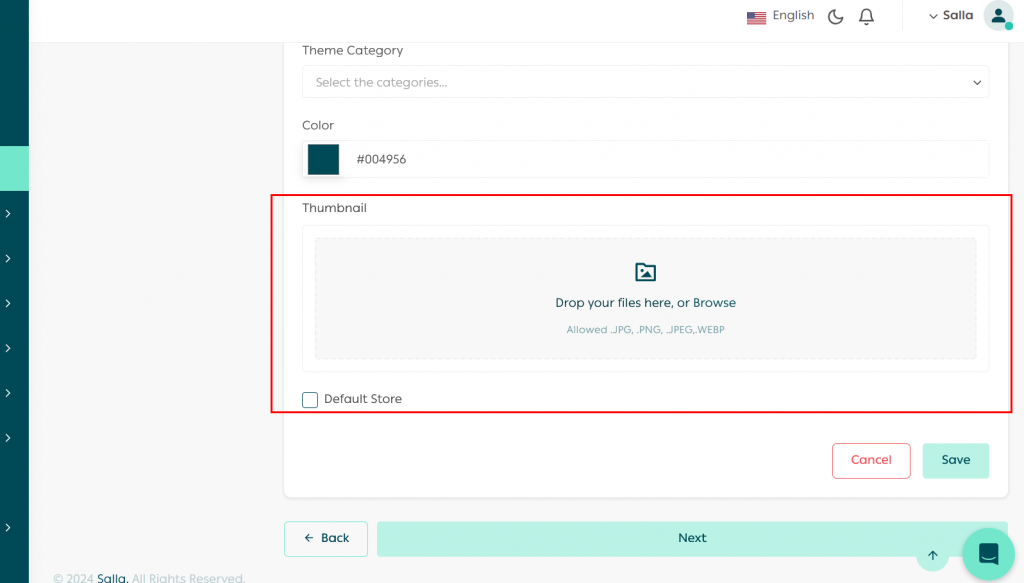Expand the bottommost sidebar chevron

pos(8,528)
